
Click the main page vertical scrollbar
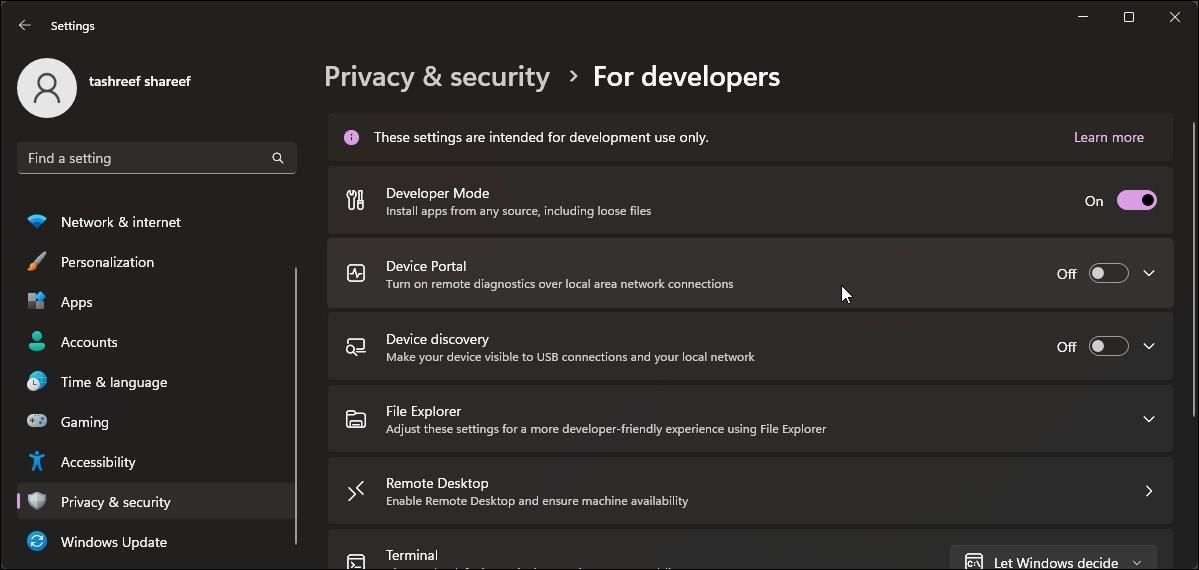click(1193, 269)
